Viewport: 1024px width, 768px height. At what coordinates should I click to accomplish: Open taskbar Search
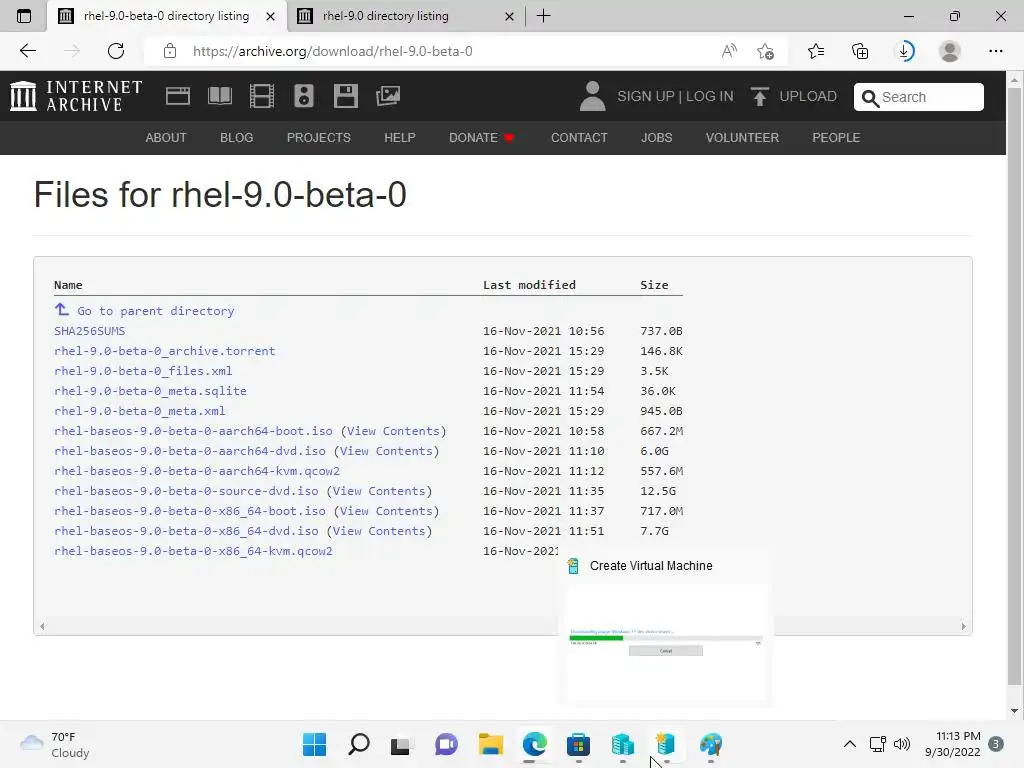[359, 744]
